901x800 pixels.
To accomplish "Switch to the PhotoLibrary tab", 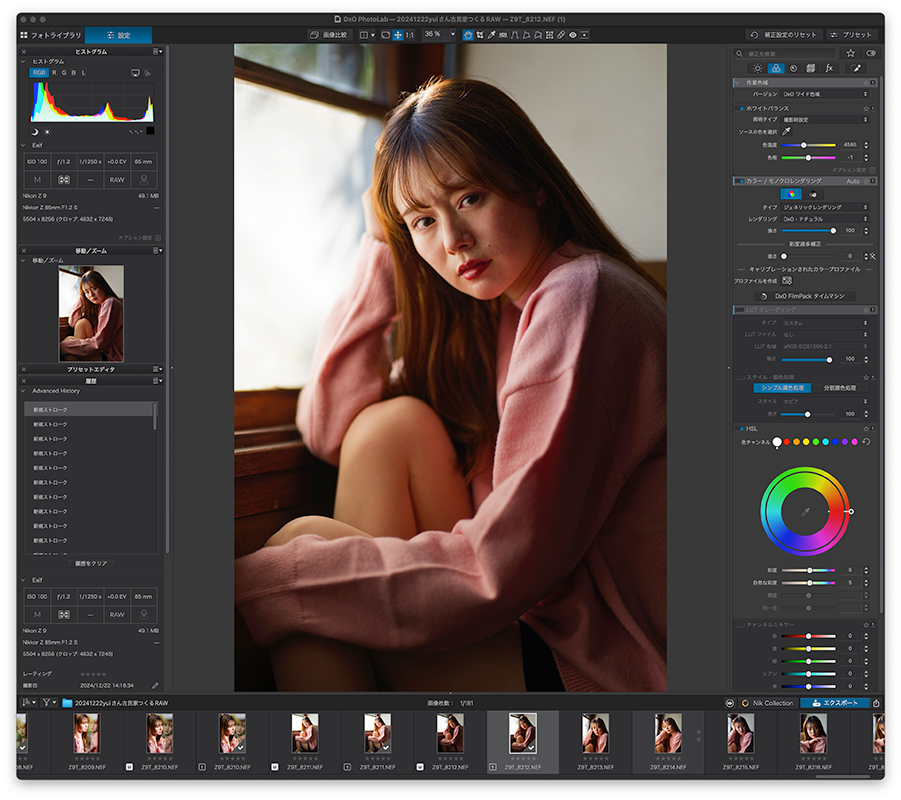I will [51, 35].
